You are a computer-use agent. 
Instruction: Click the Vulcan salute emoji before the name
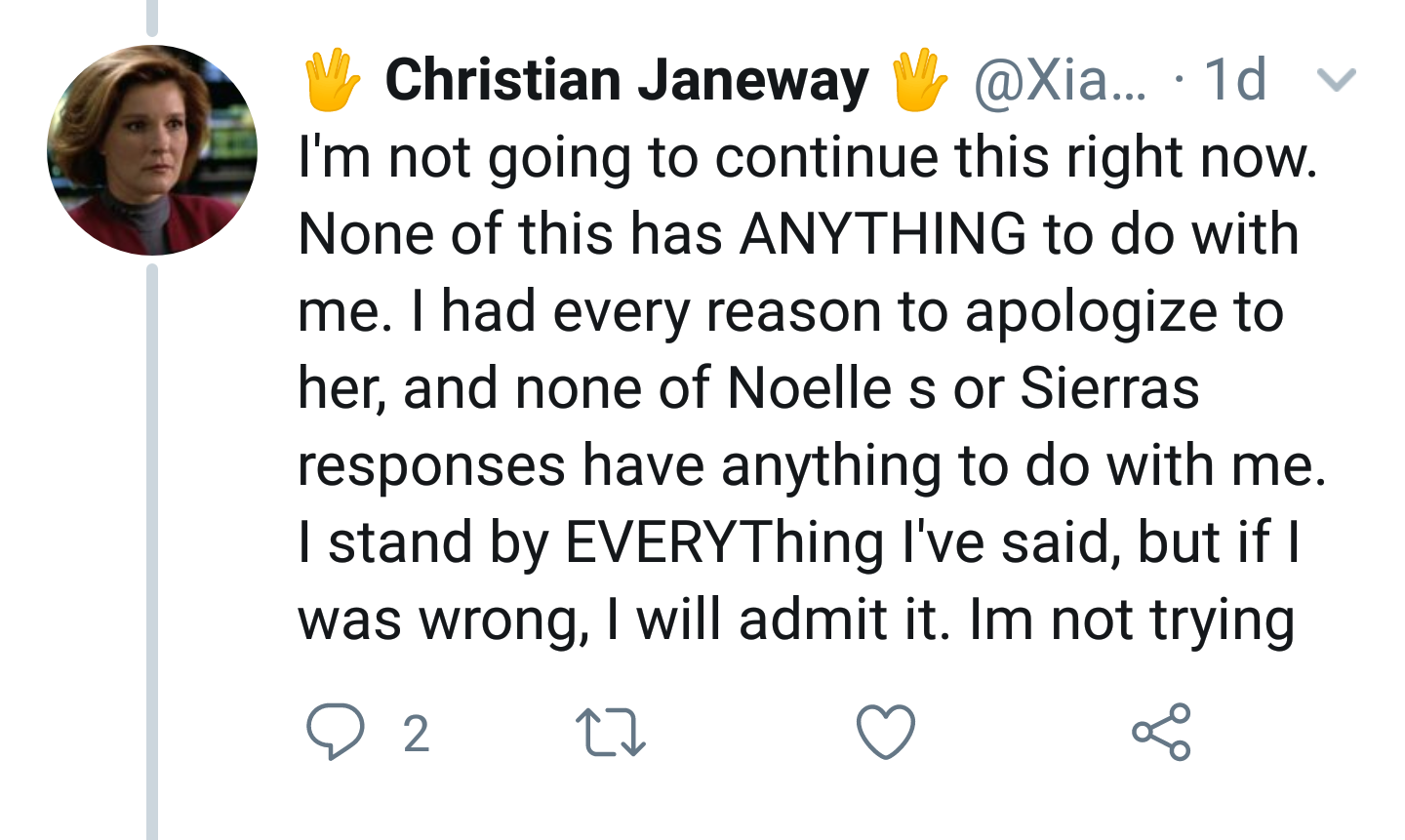[332, 80]
